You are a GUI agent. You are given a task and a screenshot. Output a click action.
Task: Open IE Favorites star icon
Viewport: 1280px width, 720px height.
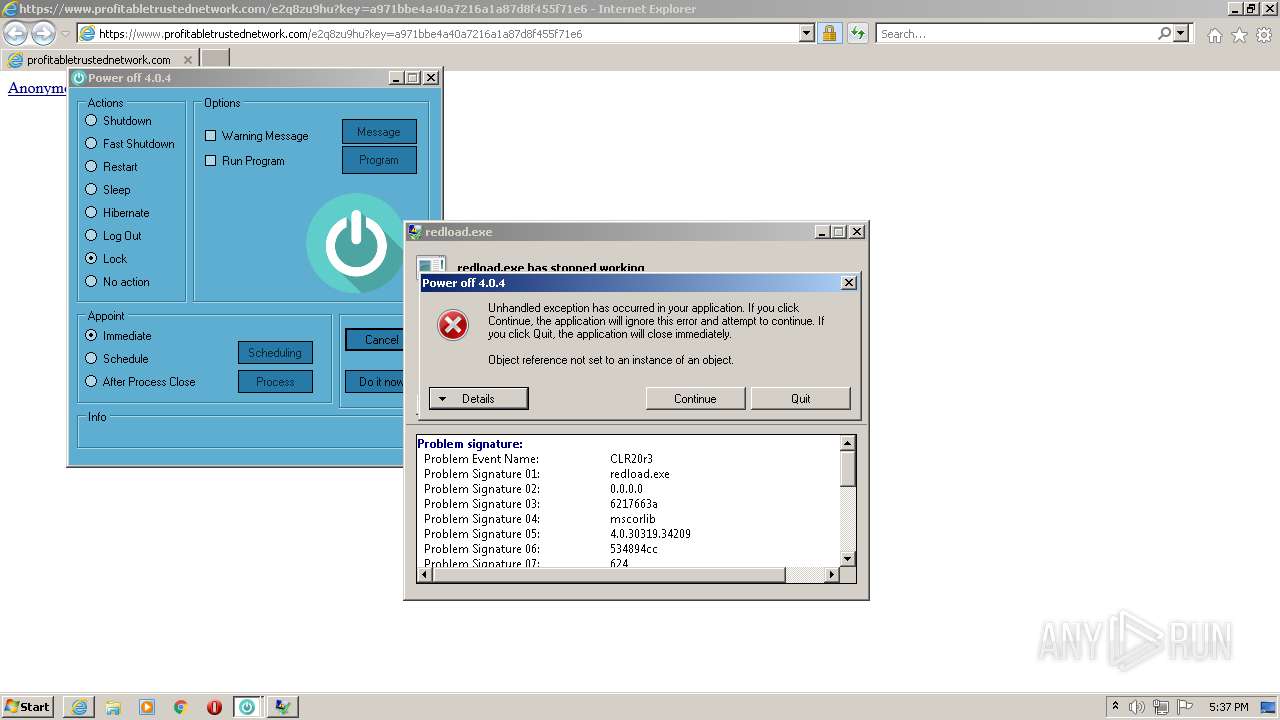1239,35
